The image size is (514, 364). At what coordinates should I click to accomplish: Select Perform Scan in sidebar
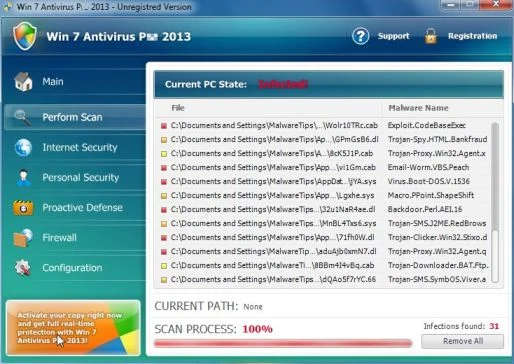pos(75,117)
